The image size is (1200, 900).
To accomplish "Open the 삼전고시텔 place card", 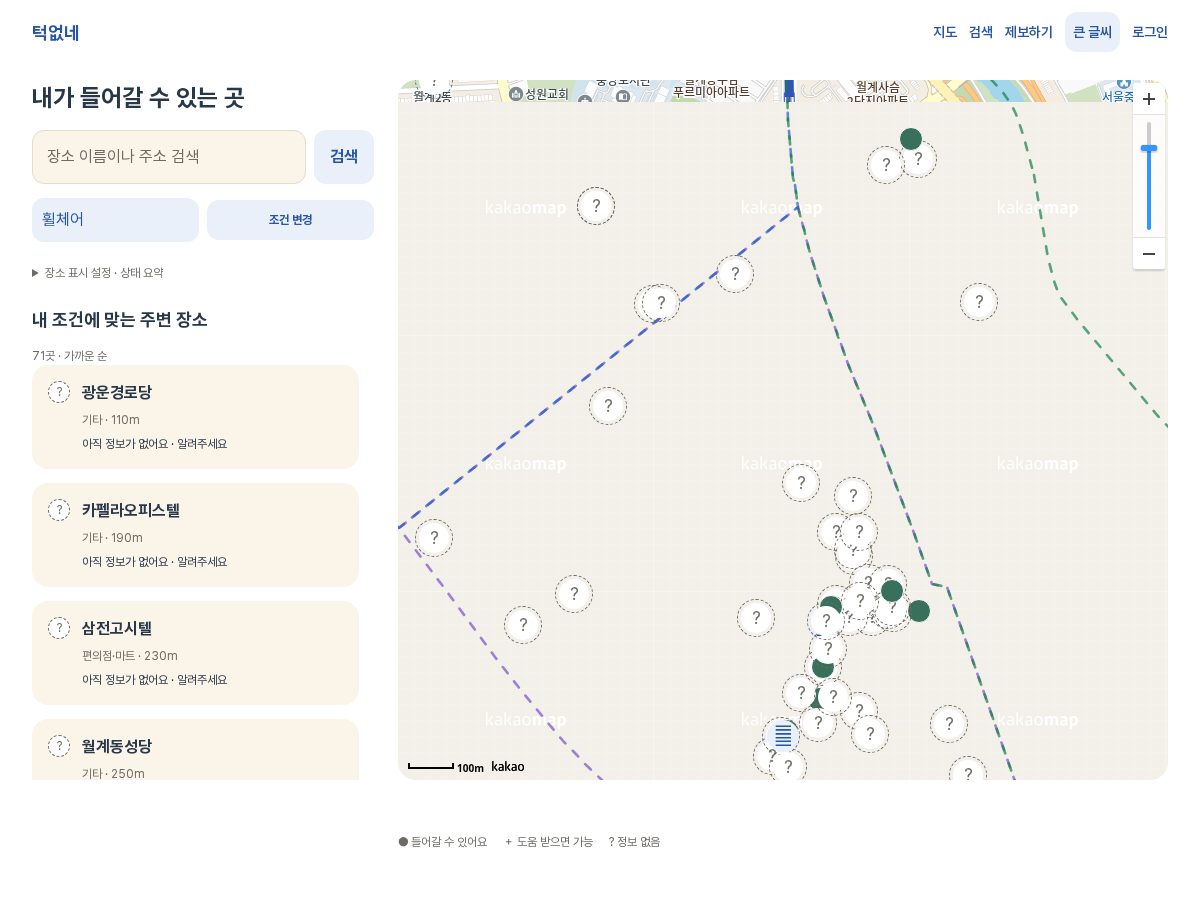I will pos(195,653).
